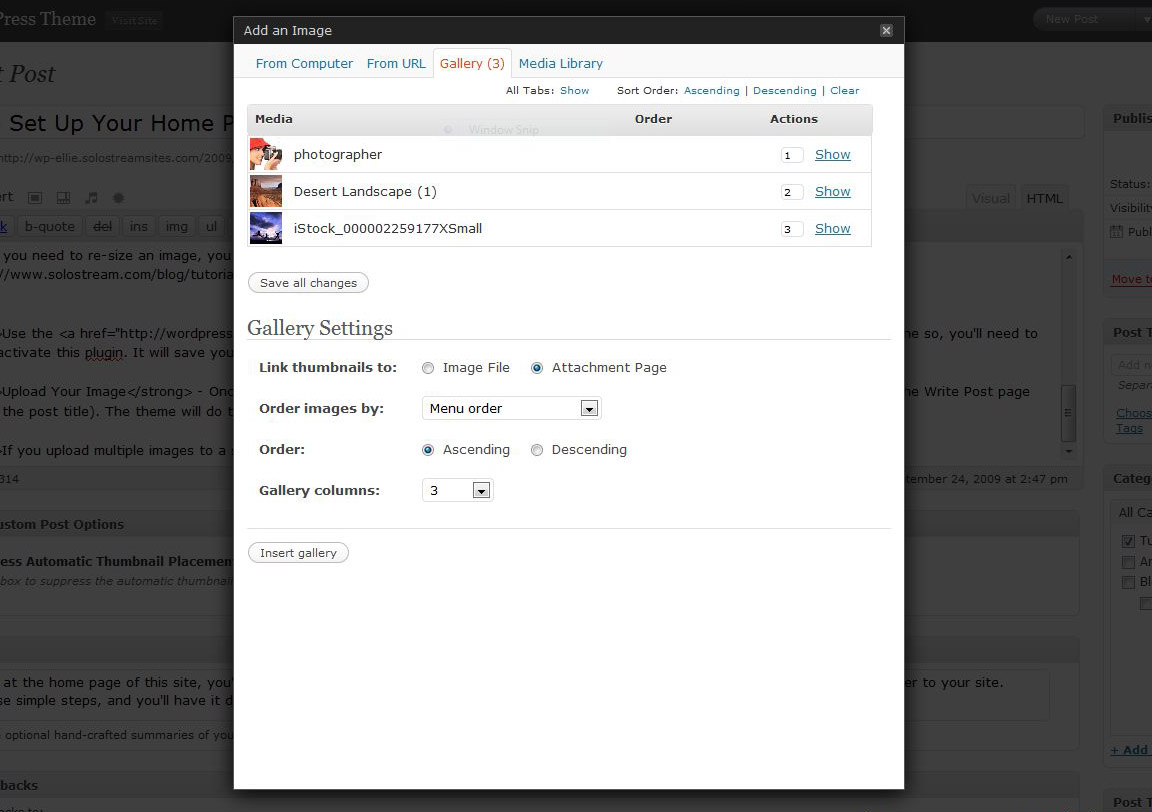Viewport: 1152px width, 812px height.
Task: Click Add Media icon in background
Action: [118, 198]
